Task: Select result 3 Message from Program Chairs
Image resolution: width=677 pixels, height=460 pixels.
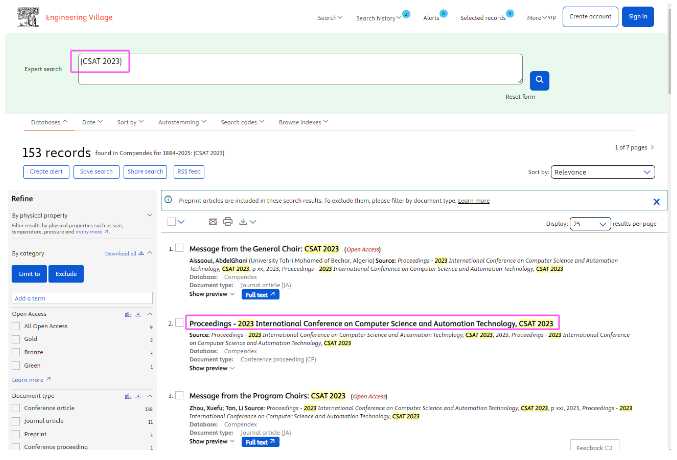Action: [180, 395]
